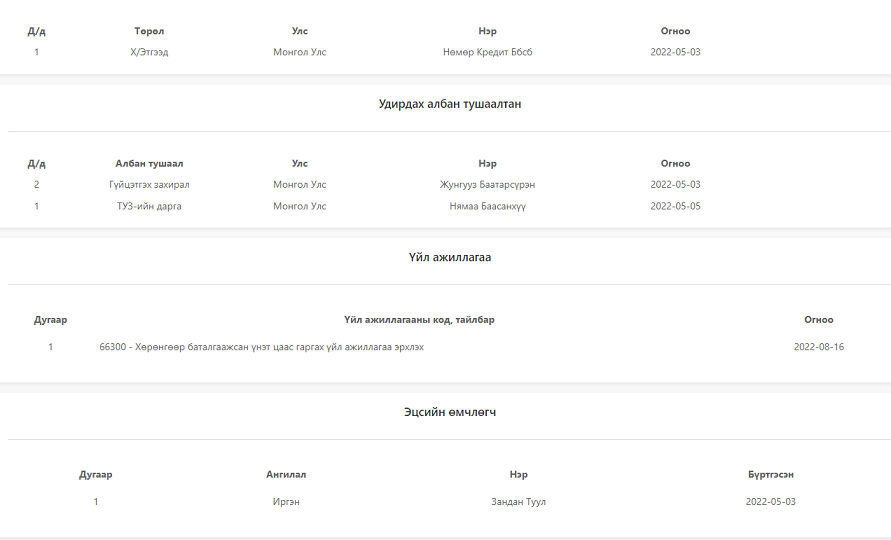The image size is (891, 540).
Task: Click the name Нөмөр Кредит Ббсб
Action: (x=487, y=52)
